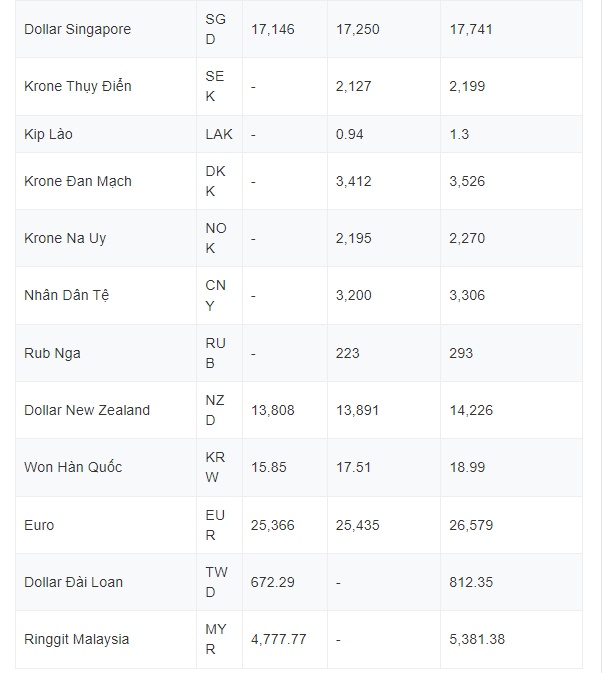
Task: Click the Euro currency name
Action: 39,525
